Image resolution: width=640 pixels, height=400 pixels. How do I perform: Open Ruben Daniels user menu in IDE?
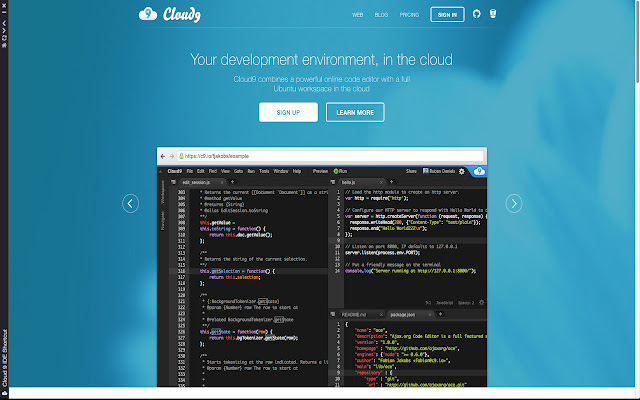439,171
